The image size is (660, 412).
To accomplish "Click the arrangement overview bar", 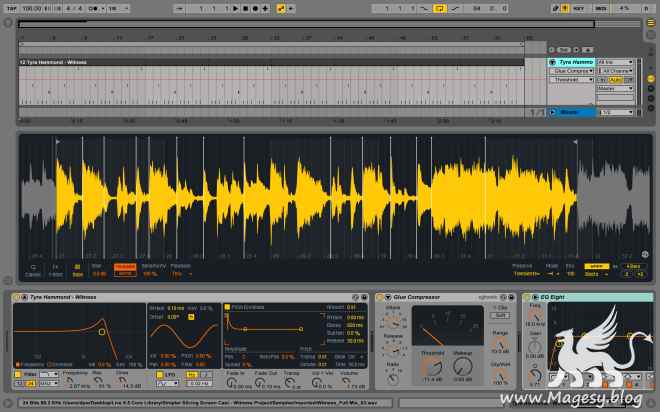I will tap(306, 24).
